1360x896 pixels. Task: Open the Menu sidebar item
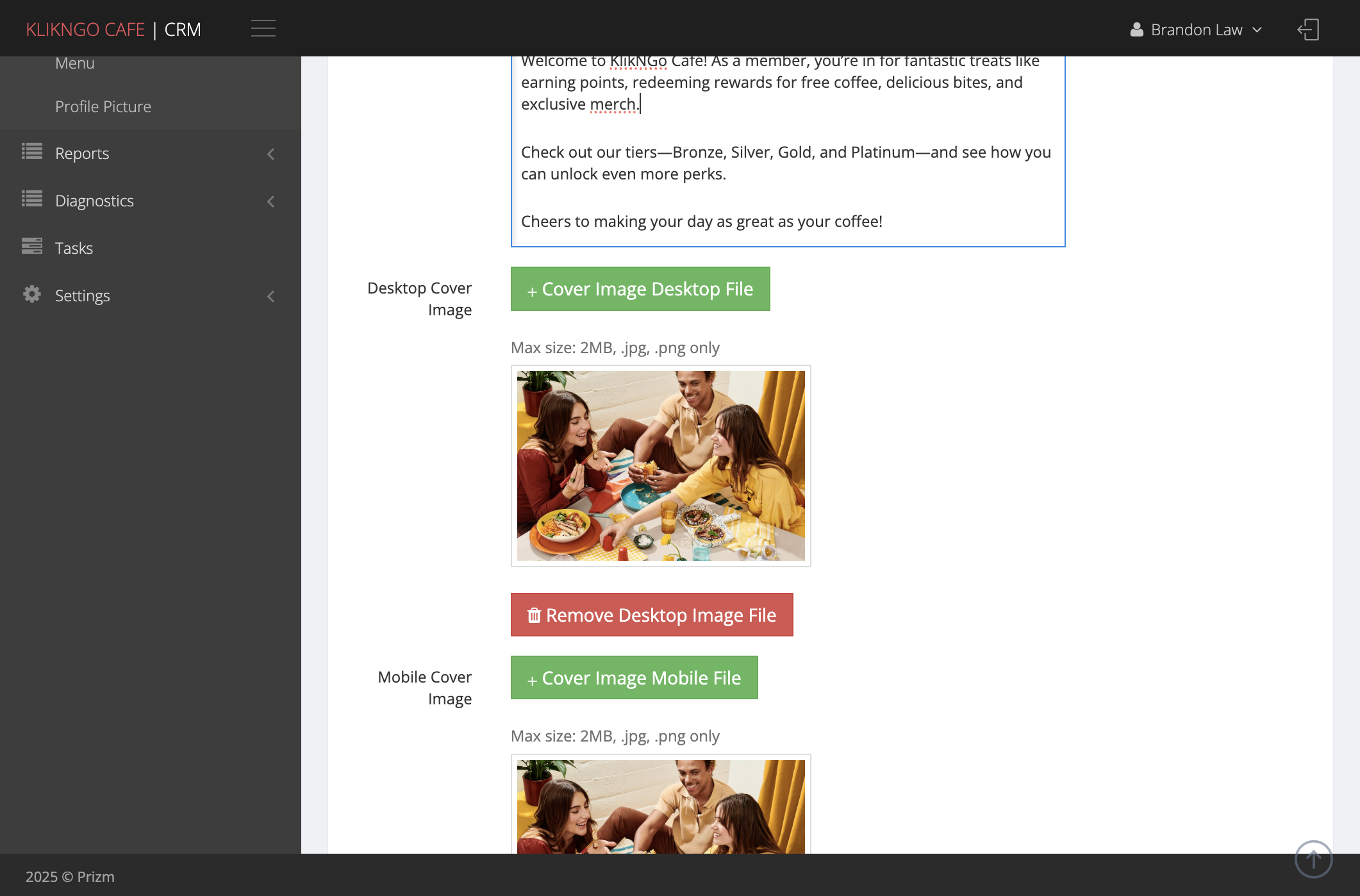click(x=74, y=63)
